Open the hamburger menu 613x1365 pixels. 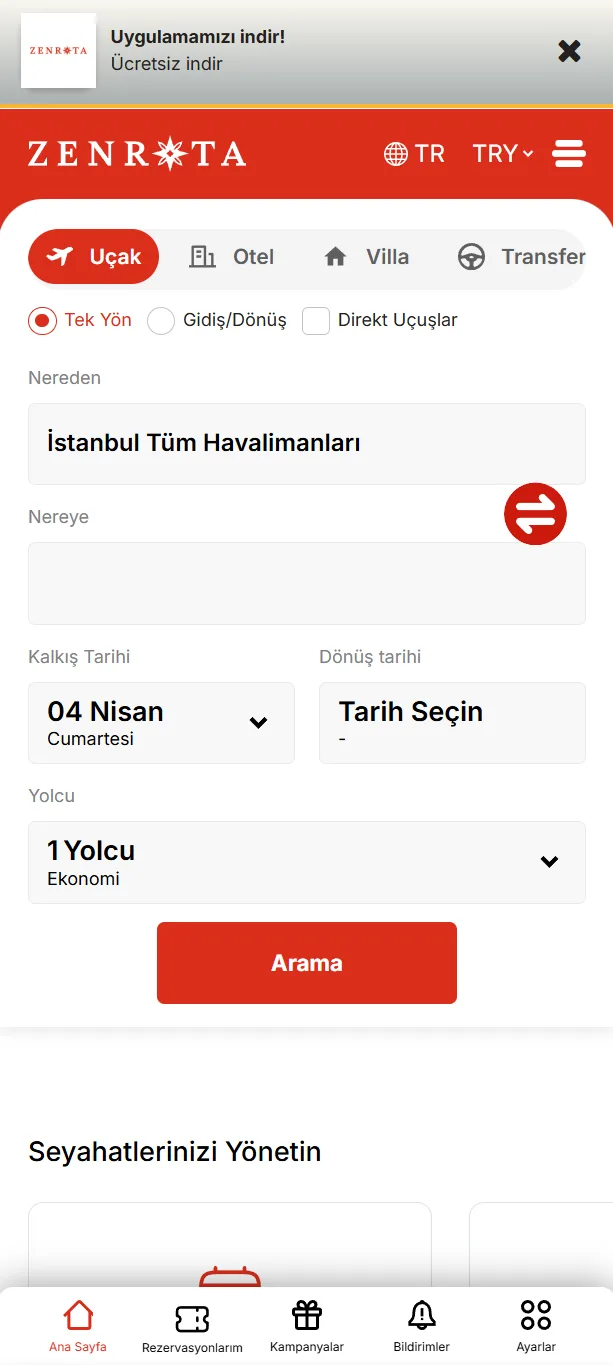tap(569, 153)
